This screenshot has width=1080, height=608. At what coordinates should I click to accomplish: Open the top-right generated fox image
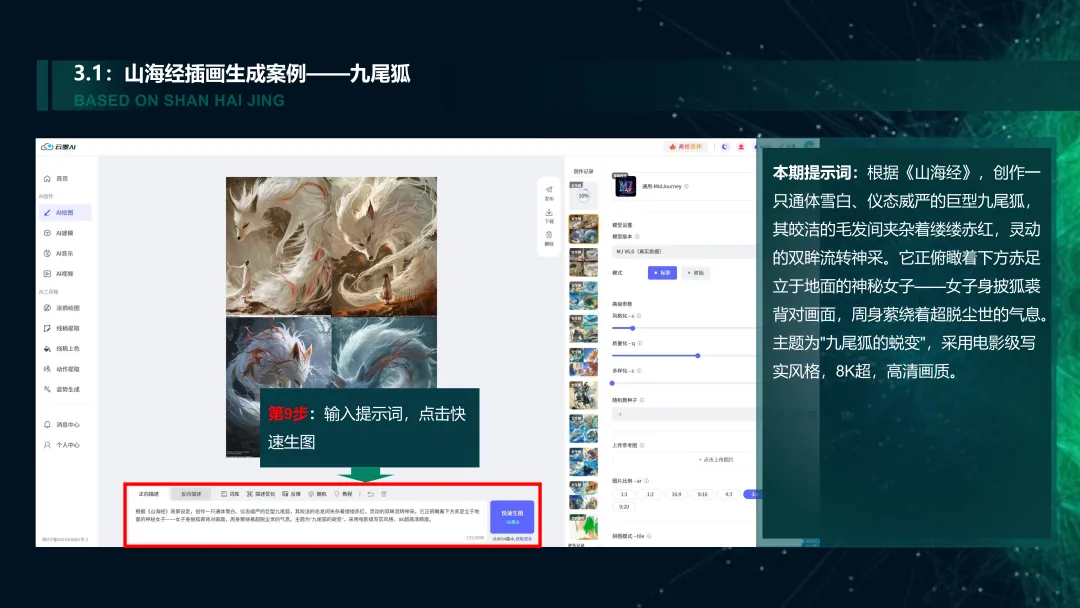[x=384, y=246]
